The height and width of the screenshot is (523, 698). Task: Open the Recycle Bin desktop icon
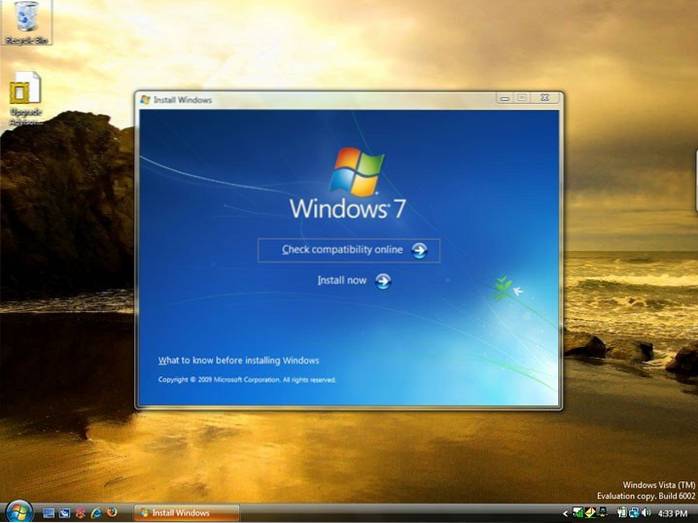(27, 19)
